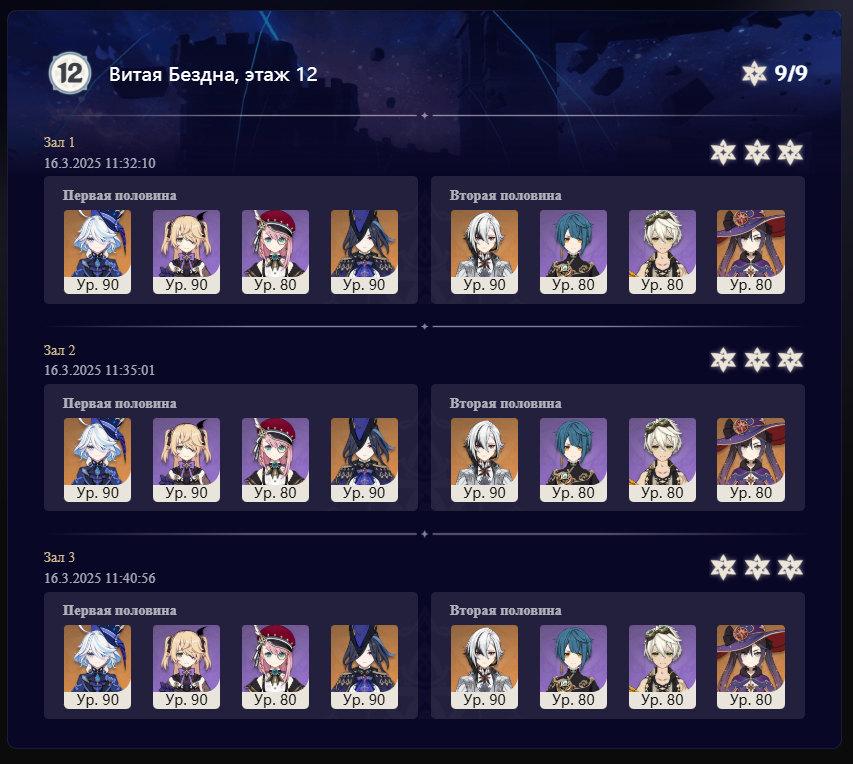Select Bennett portrait in Зал 1 second half
Viewport: 853px width, 764px height.
(x=662, y=252)
